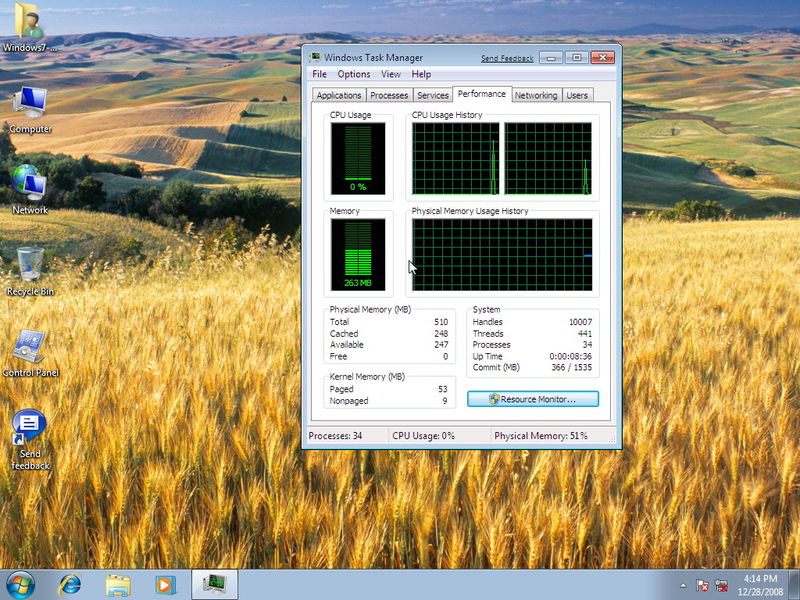Switch to the Processes tab

(x=389, y=95)
